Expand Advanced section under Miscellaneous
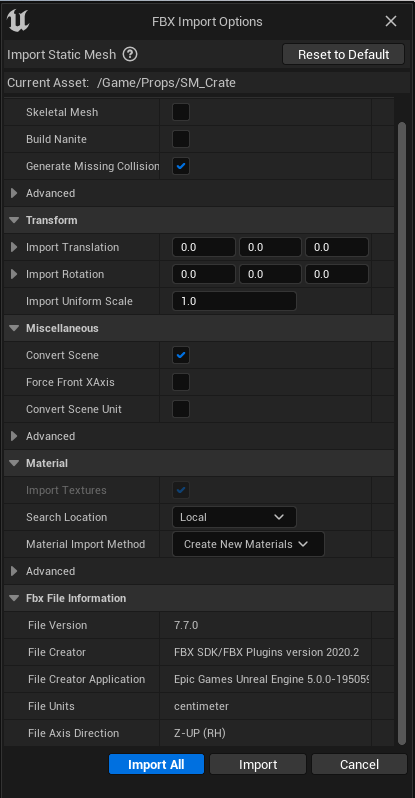415x798 pixels. coord(14,436)
